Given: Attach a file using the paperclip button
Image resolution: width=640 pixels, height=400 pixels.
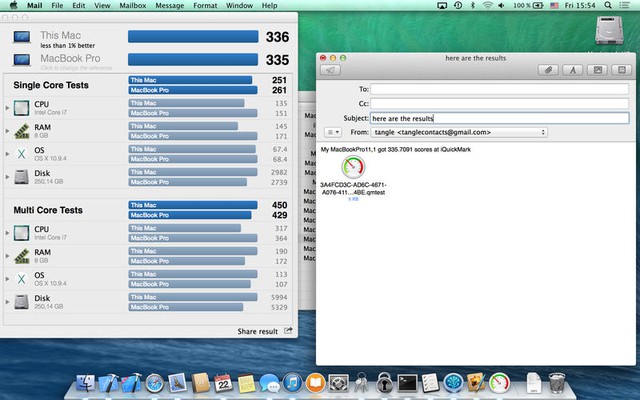Looking at the screenshot, I should [x=548, y=70].
